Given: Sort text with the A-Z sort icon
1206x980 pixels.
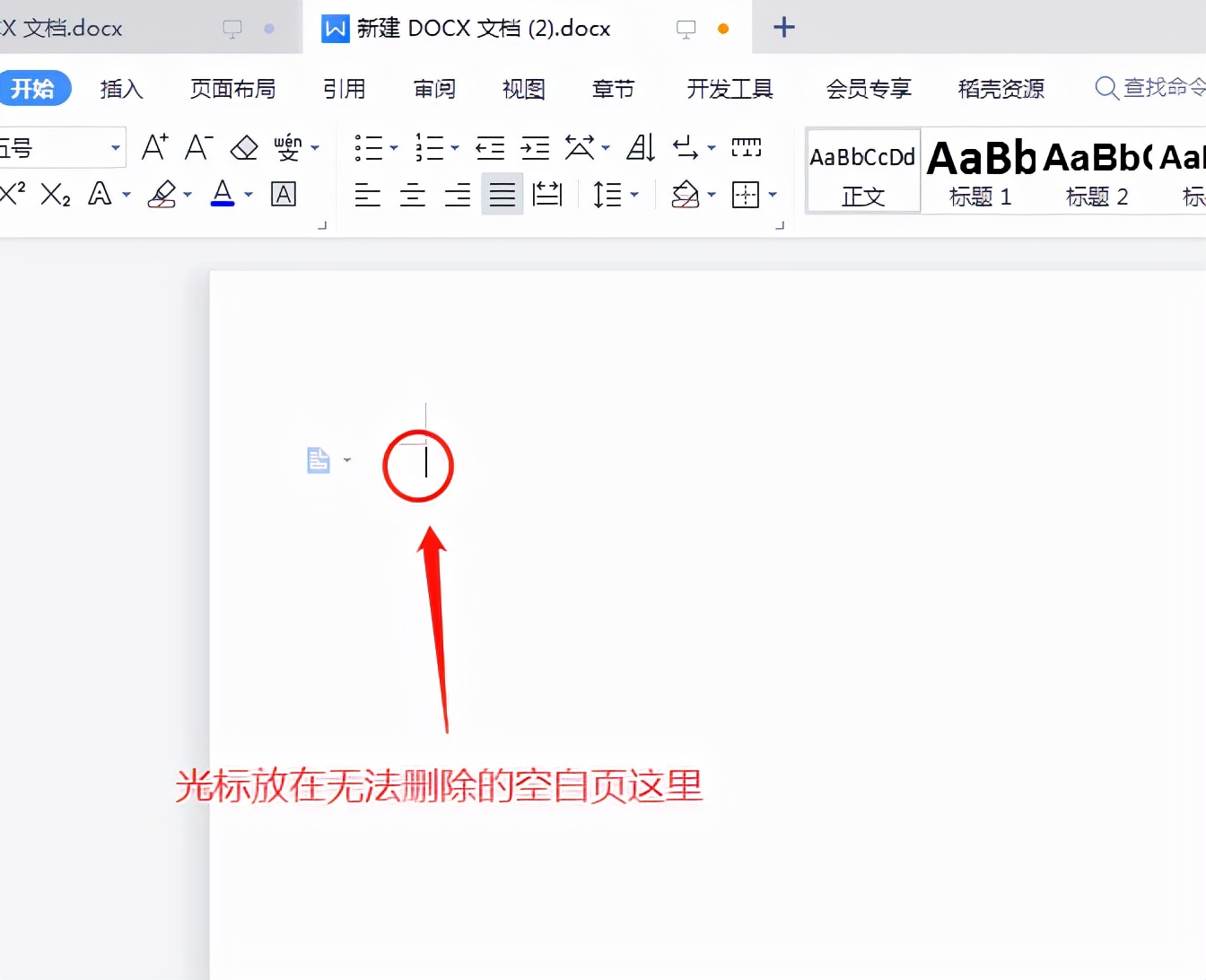Looking at the screenshot, I should pyautogui.click(x=641, y=147).
